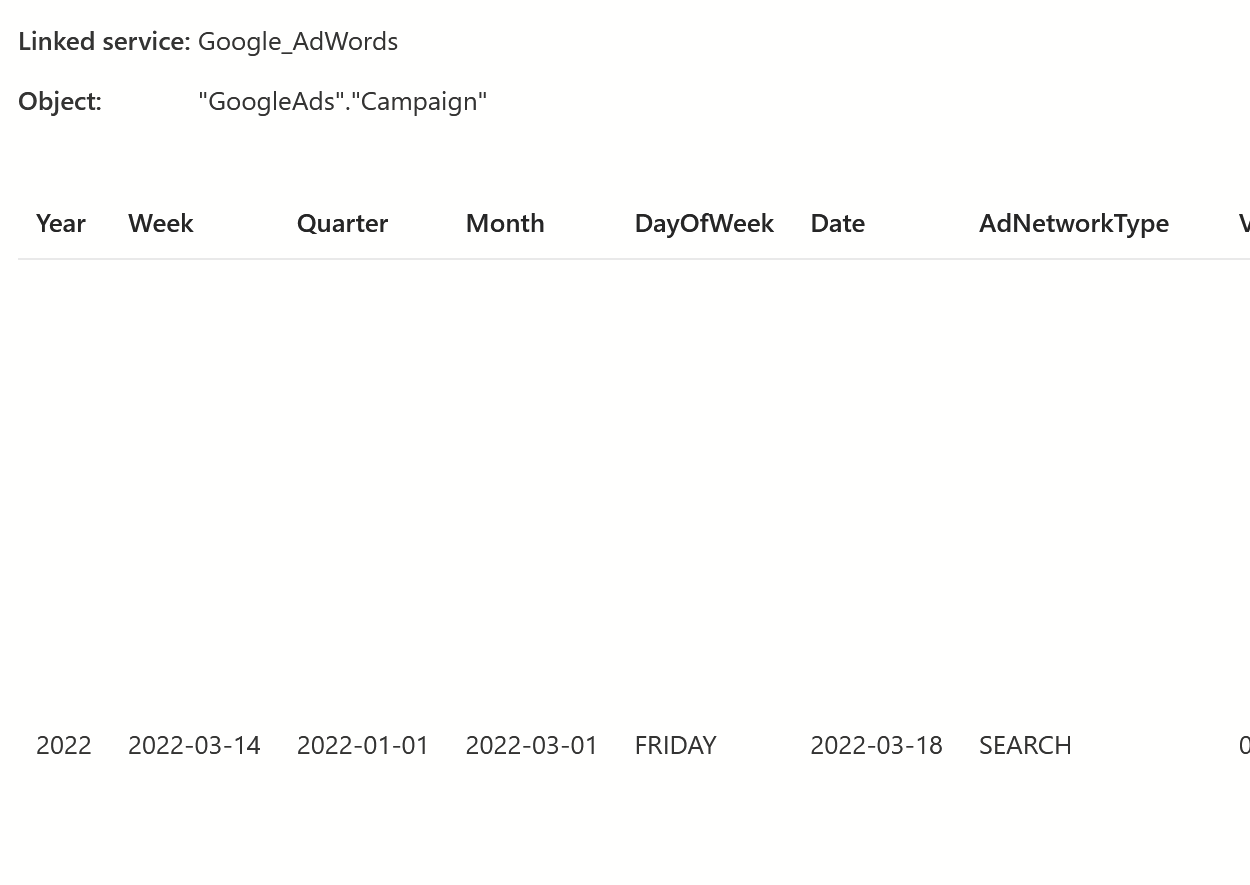Click the Object label
The height and width of the screenshot is (885, 1250).
60,101
